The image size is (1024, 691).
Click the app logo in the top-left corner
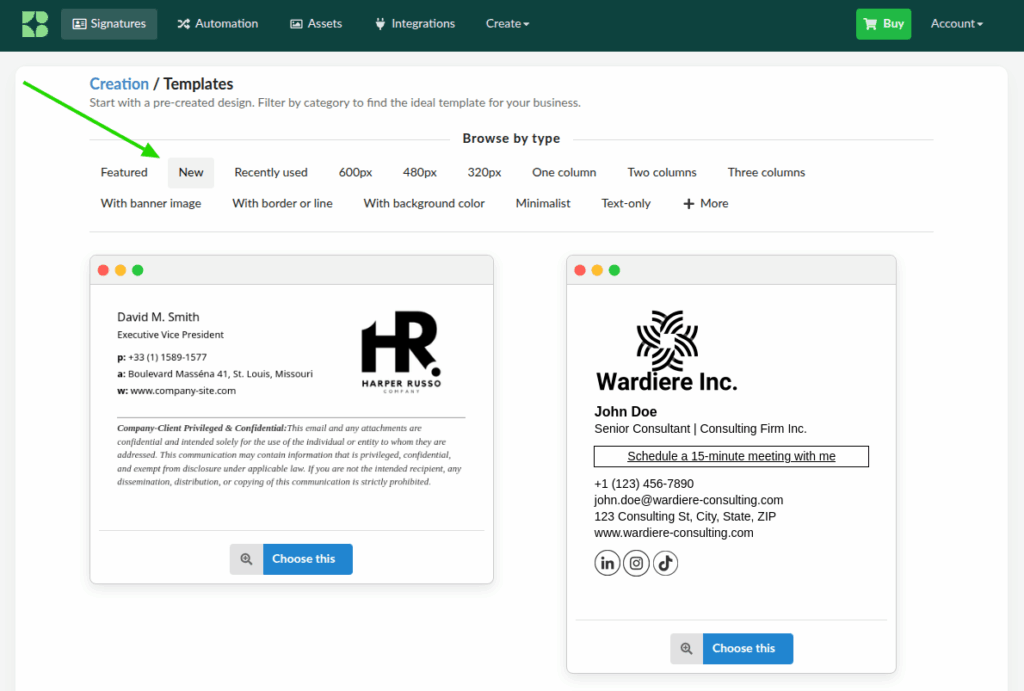point(35,24)
